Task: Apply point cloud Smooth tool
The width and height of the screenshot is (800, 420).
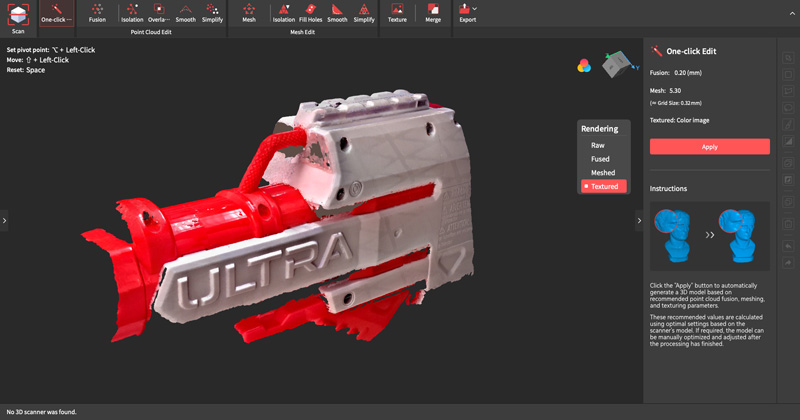Action: (x=186, y=14)
